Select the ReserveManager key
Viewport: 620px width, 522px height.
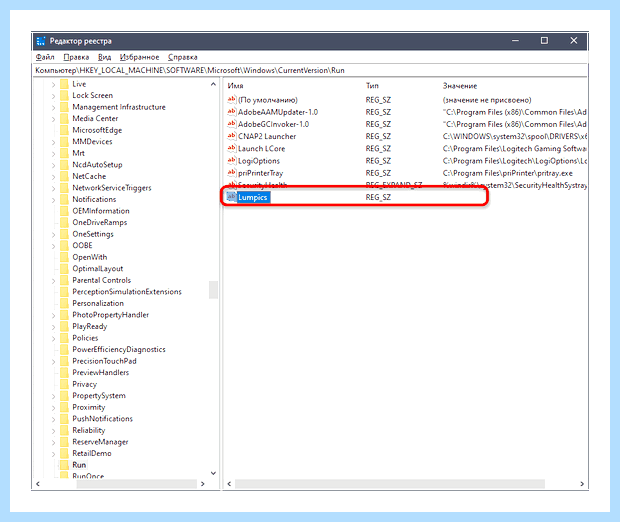[x=100, y=442]
